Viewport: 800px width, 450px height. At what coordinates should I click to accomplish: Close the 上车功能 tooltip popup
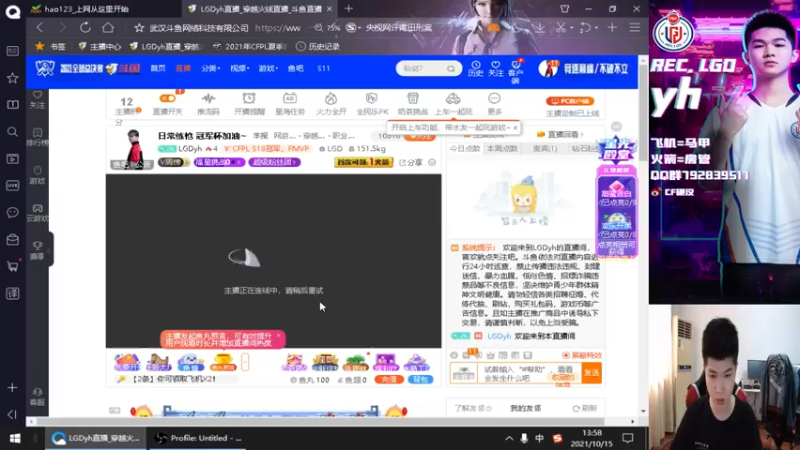[x=515, y=128]
